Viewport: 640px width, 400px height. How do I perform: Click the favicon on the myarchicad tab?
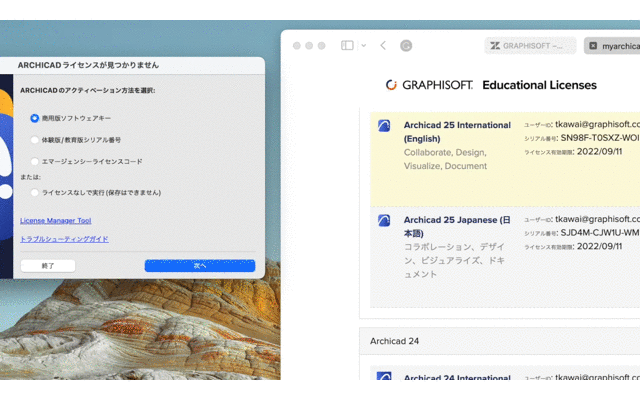[x=593, y=46]
